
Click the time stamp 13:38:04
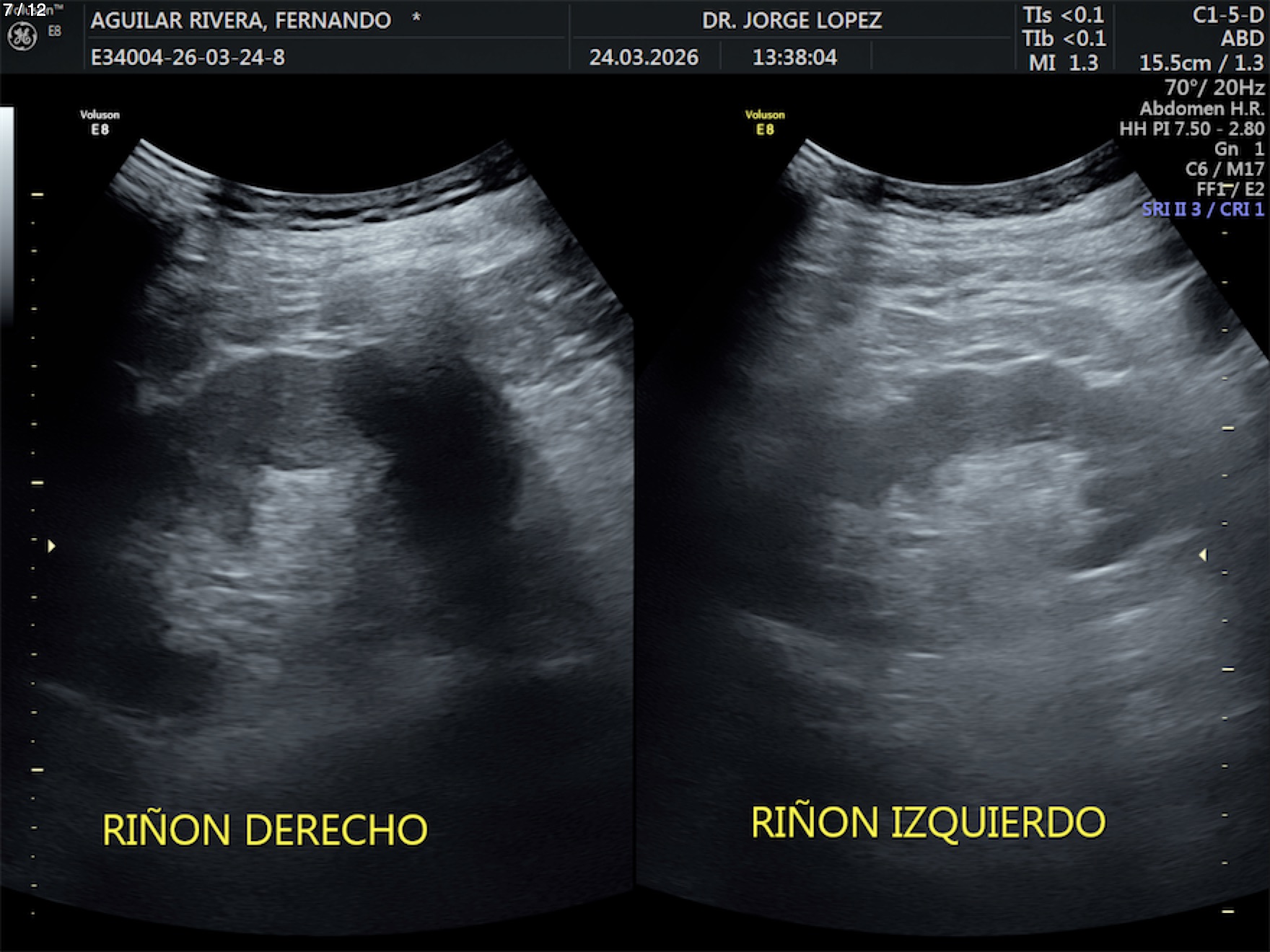pyautogui.click(x=794, y=57)
